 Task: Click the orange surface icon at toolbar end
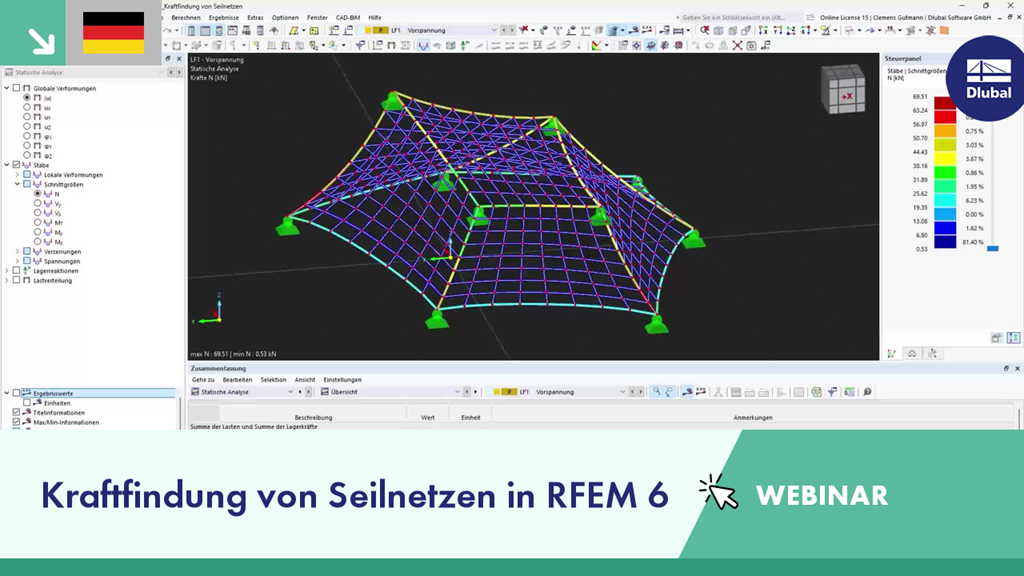coord(944,30)
